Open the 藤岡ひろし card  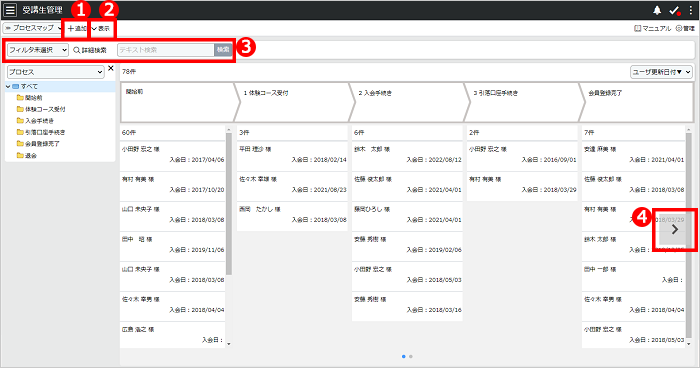point(407,215)
